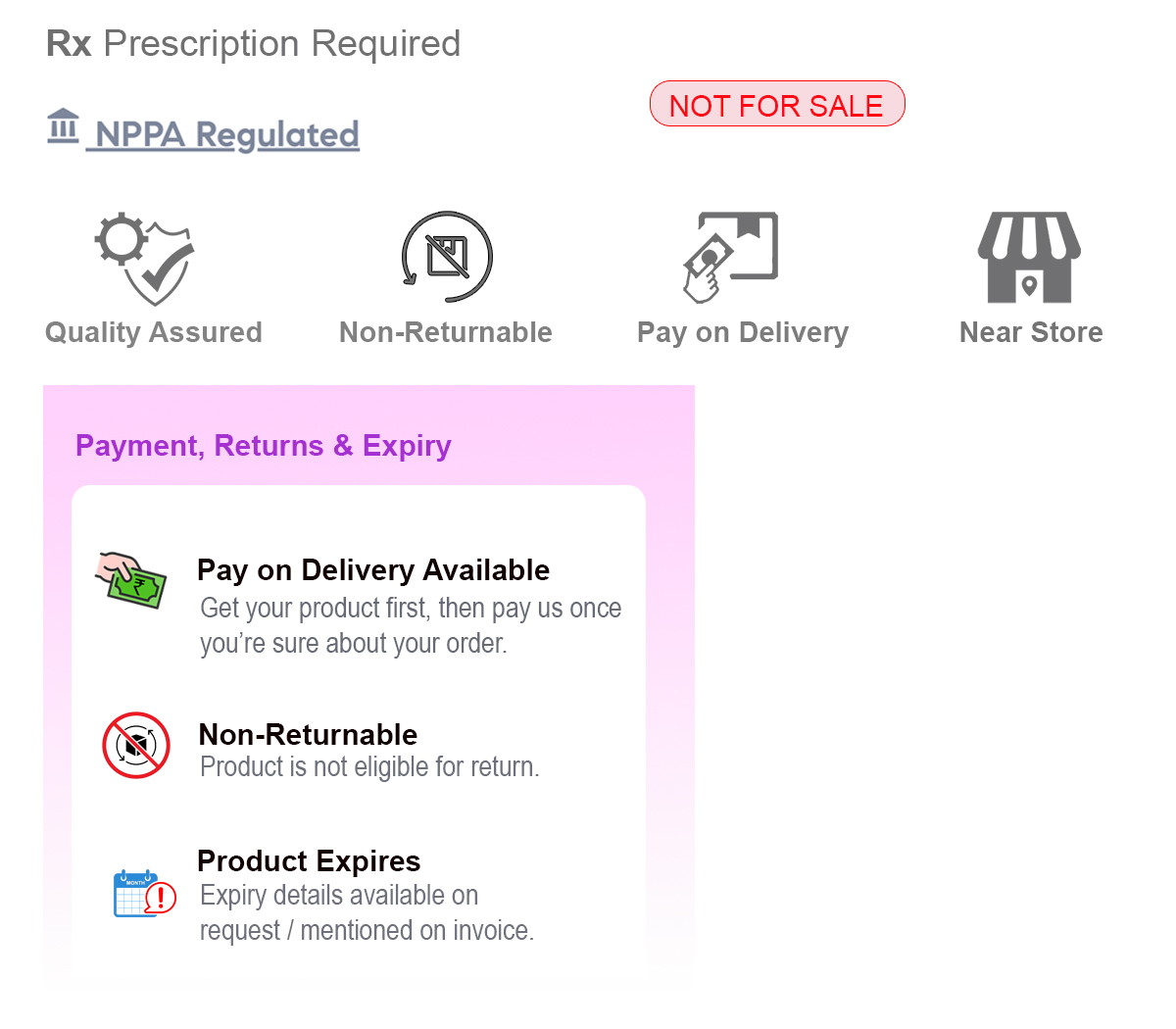Click the Near Store shop icon
Screen dimensions: 1176x1029
coord(1029,257)
